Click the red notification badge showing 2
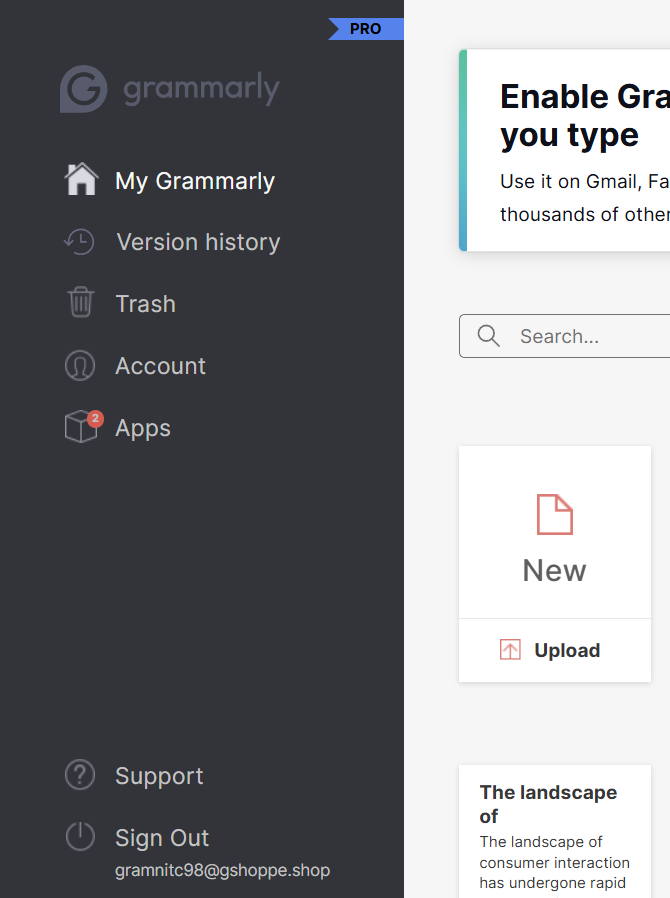The image size is (670, 898). coord(95,419)
